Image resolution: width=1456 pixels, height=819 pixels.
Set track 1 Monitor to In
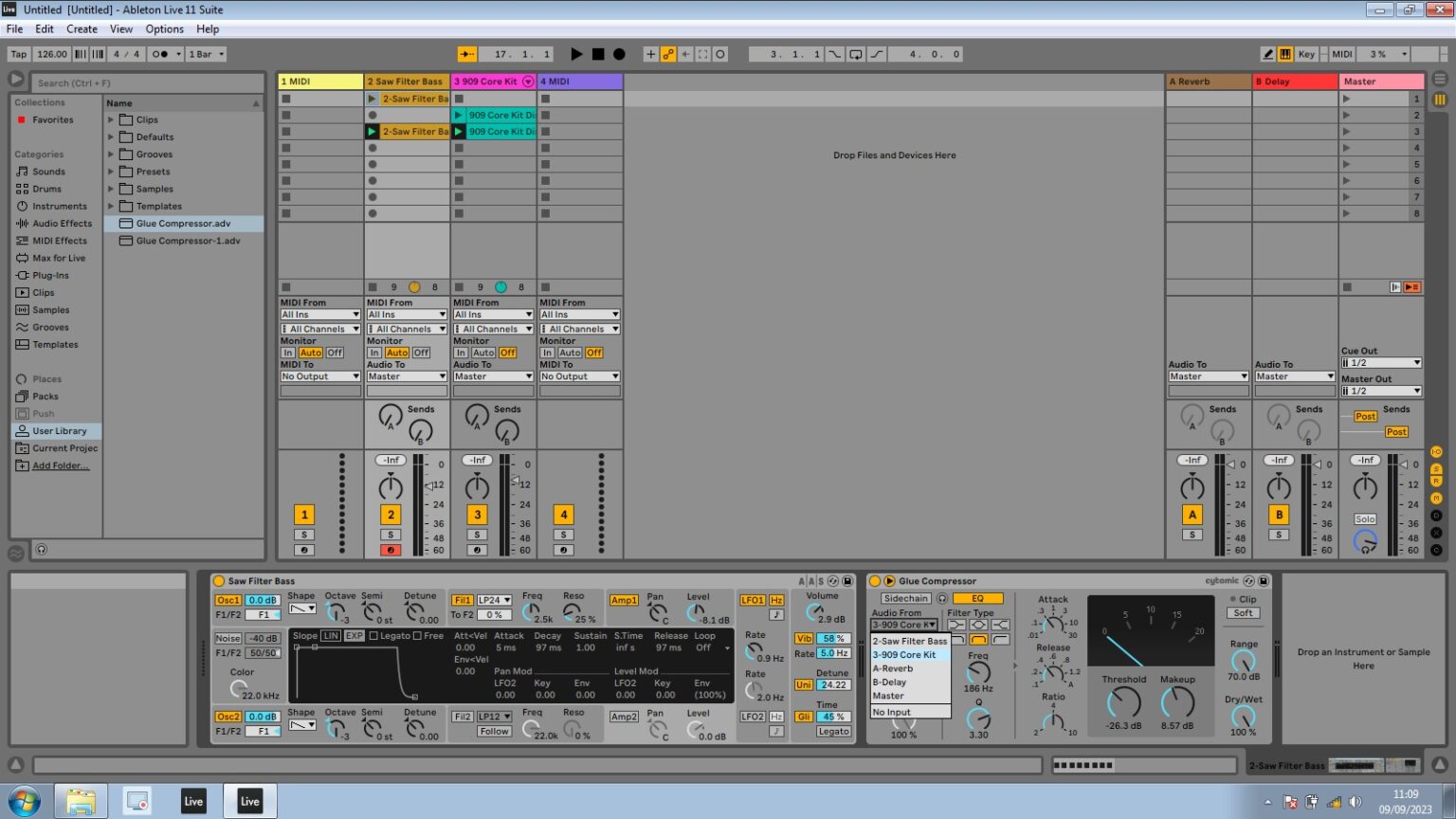288,353
